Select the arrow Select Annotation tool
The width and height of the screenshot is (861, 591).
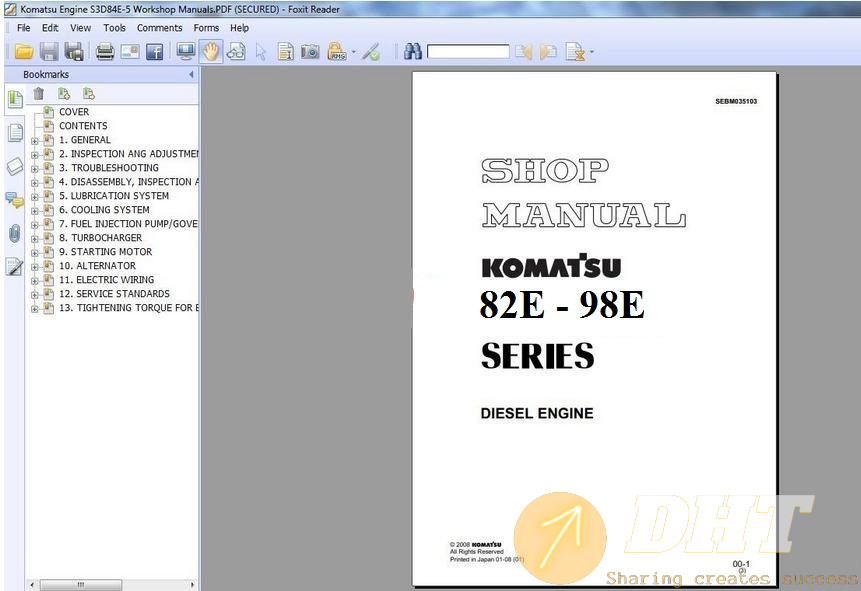tap(261, 52)
